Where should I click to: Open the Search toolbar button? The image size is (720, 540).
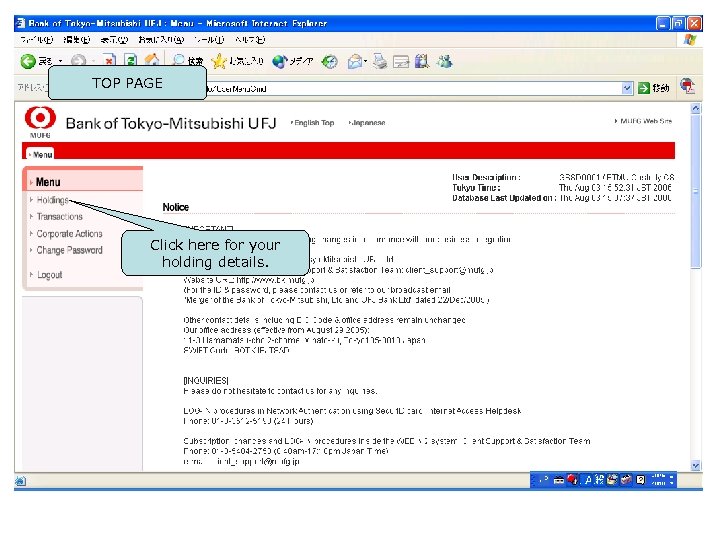coord(188,61)
